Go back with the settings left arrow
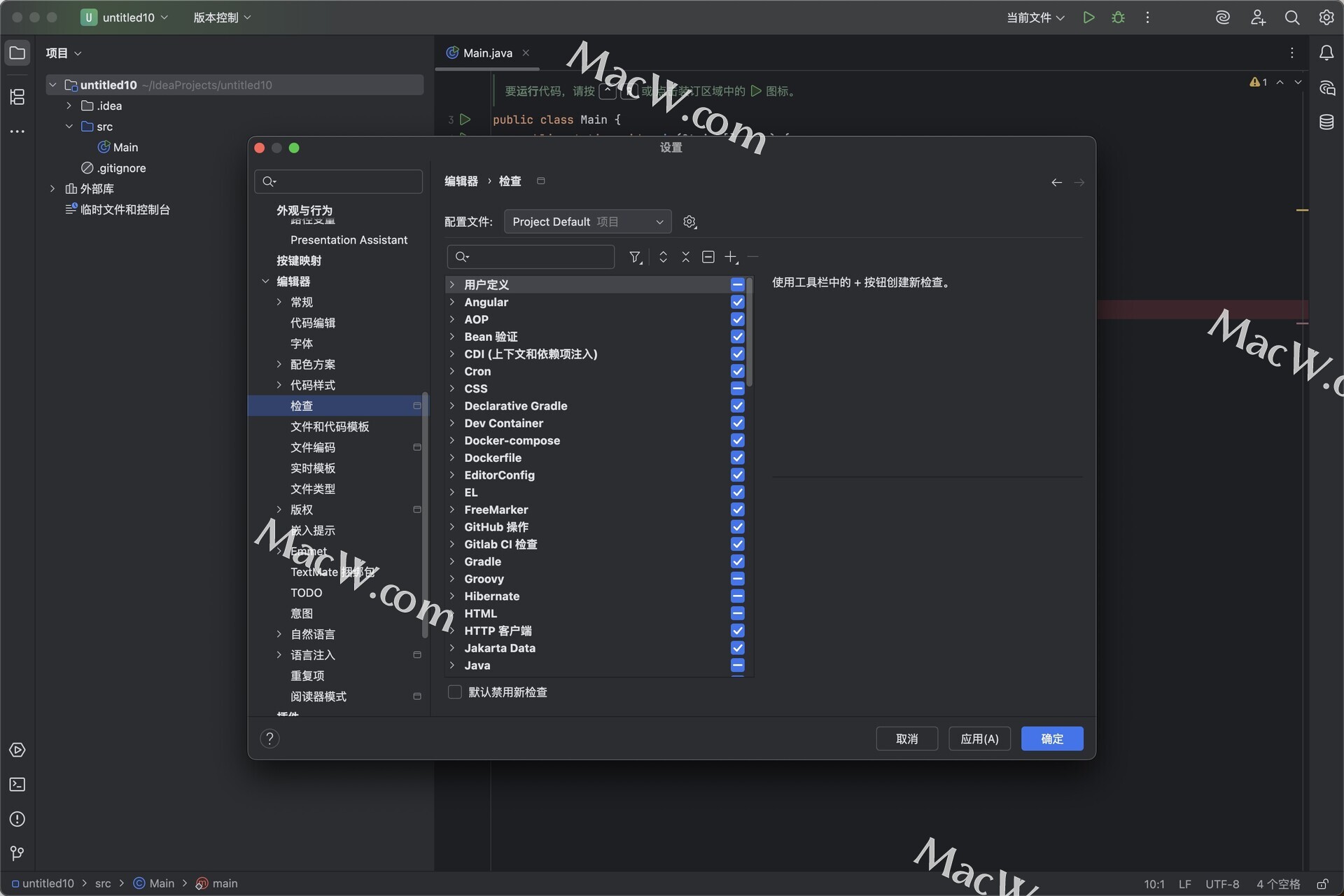The image size is (1344, 896). tap(1057, 183)
